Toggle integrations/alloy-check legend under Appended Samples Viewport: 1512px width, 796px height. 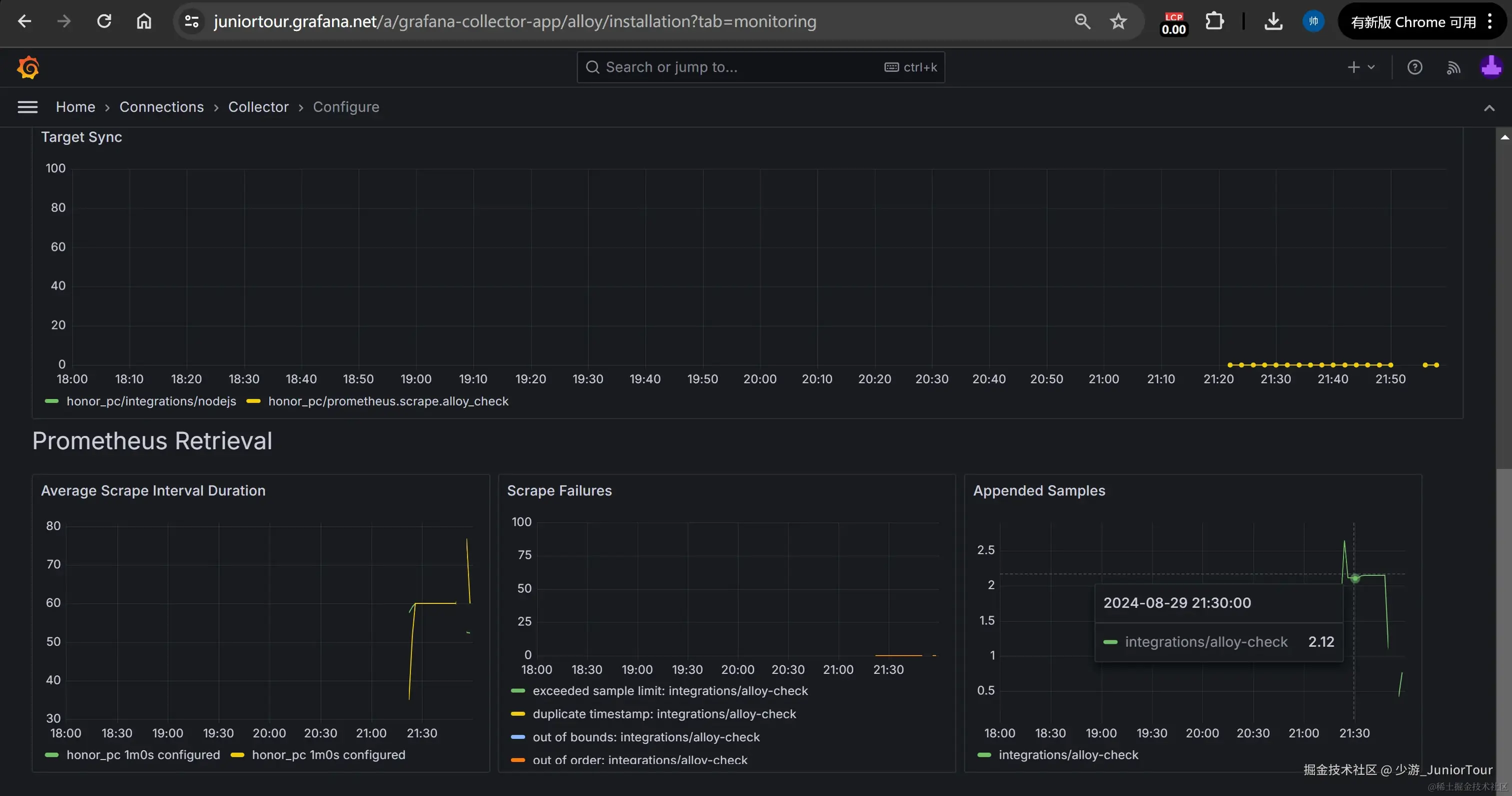click(1069, 755)
